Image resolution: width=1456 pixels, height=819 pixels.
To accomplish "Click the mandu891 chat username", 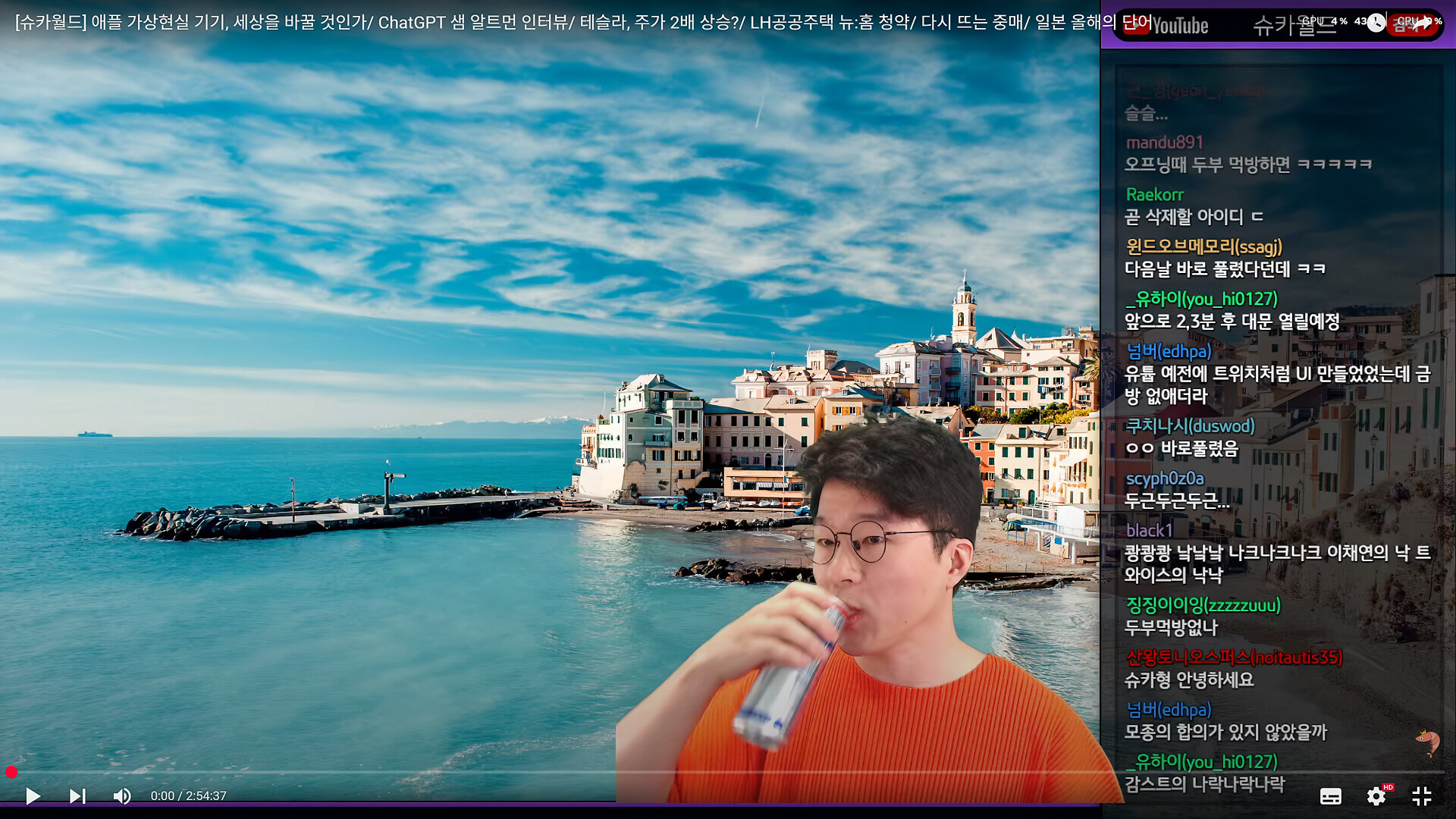I will 1165,143.
